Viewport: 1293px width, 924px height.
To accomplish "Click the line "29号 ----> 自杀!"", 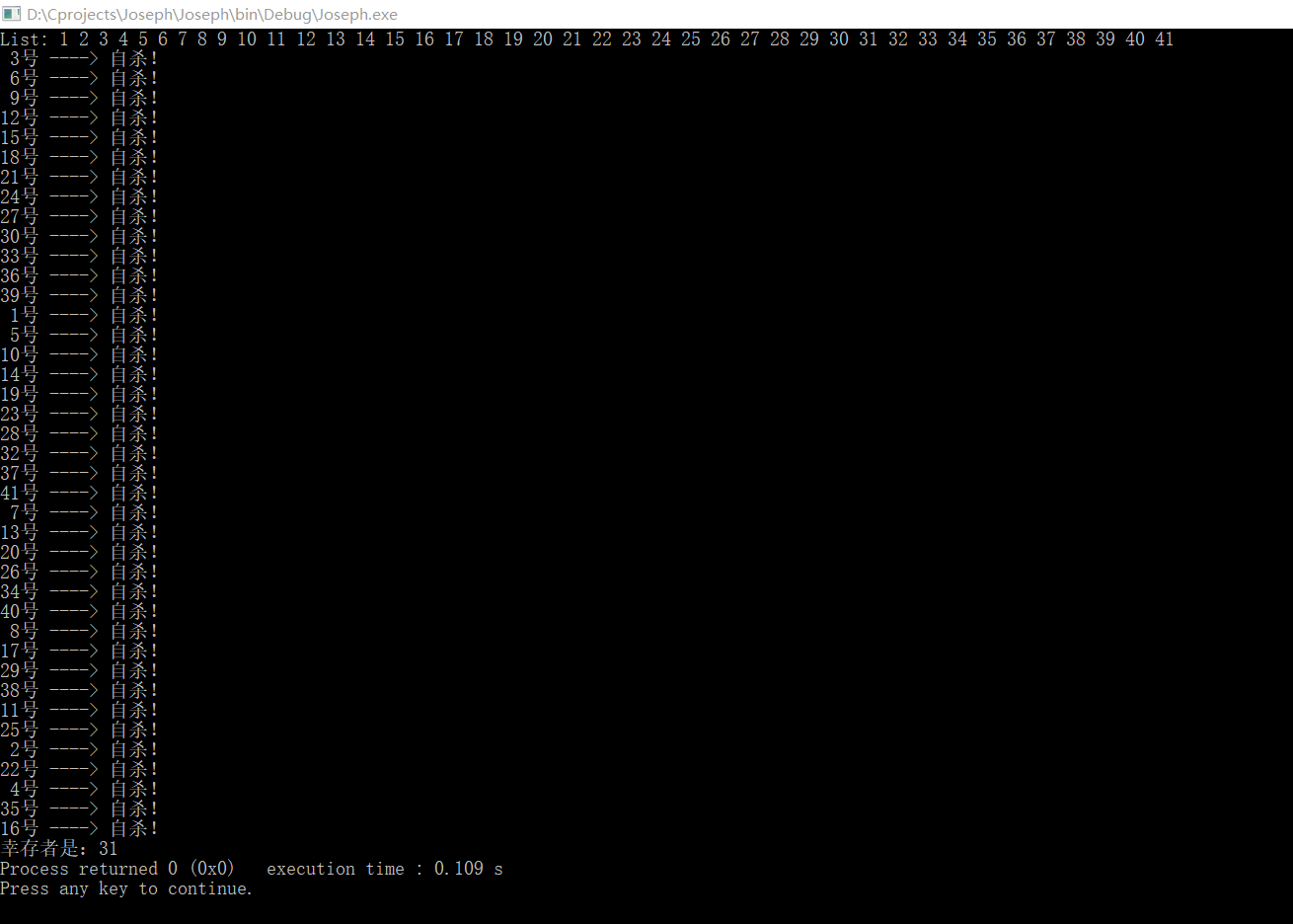I will tap(79, 670).
